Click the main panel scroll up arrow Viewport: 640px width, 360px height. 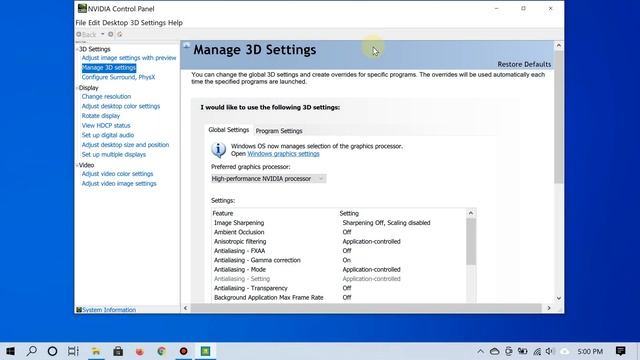coord(559,45)
